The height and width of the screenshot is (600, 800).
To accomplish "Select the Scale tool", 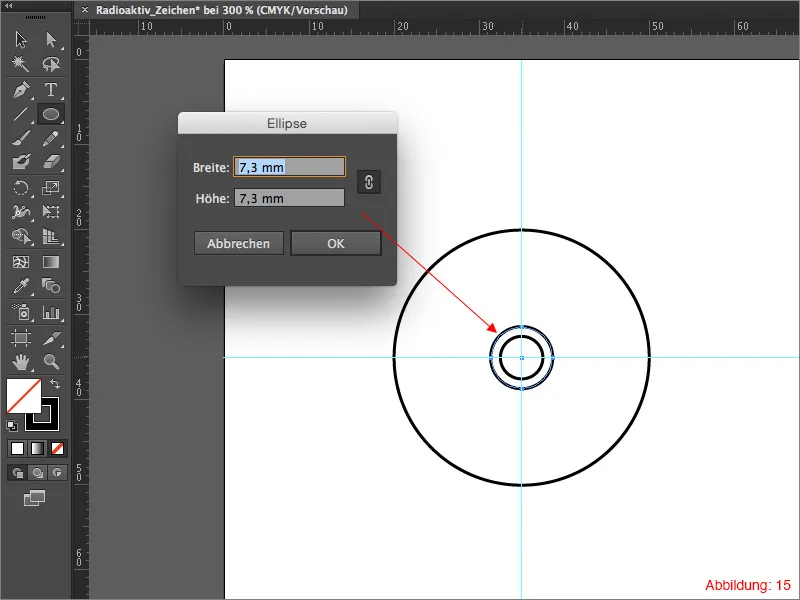I will (51, 188).
